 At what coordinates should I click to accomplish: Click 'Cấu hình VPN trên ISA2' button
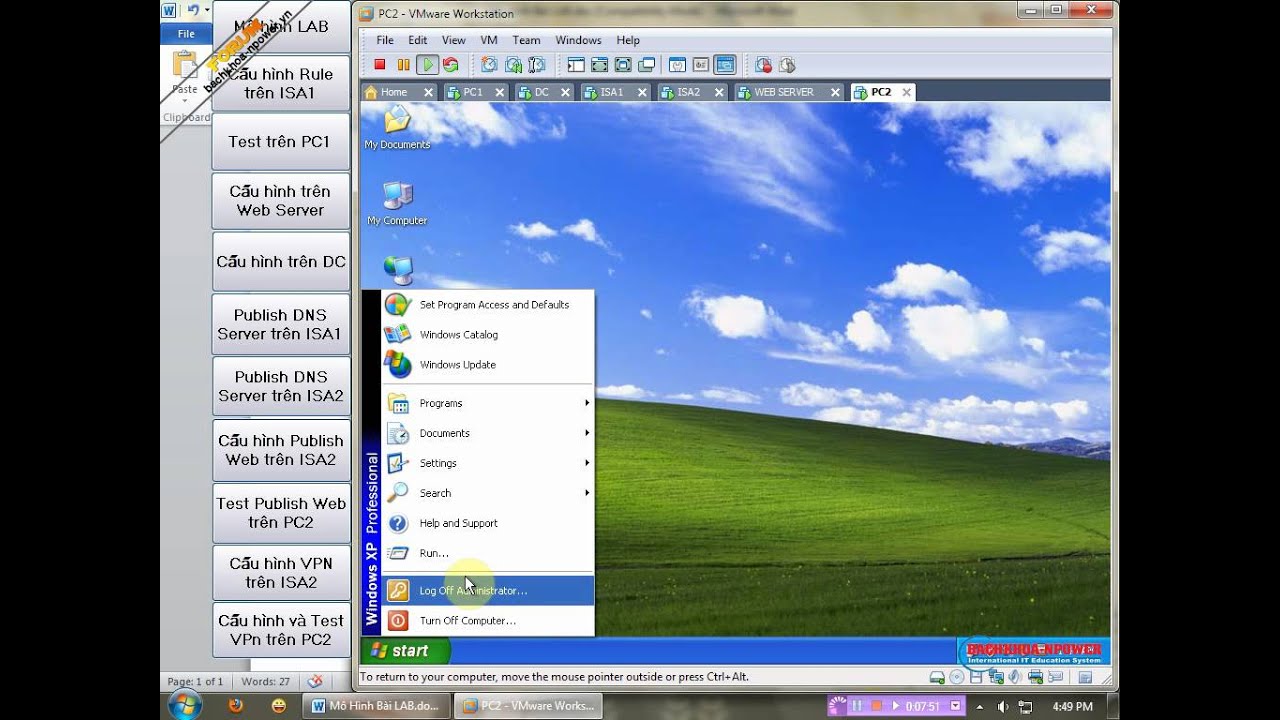[x=281, y=573]
